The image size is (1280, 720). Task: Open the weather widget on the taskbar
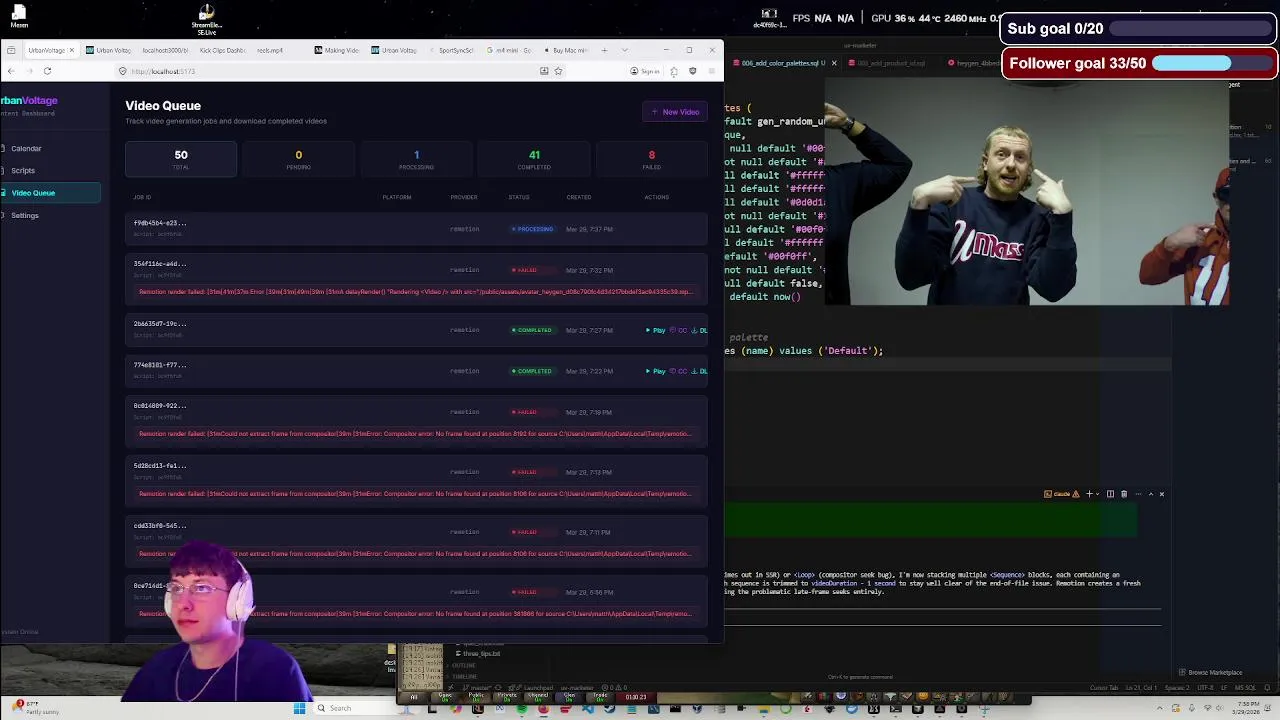(35, 708)
